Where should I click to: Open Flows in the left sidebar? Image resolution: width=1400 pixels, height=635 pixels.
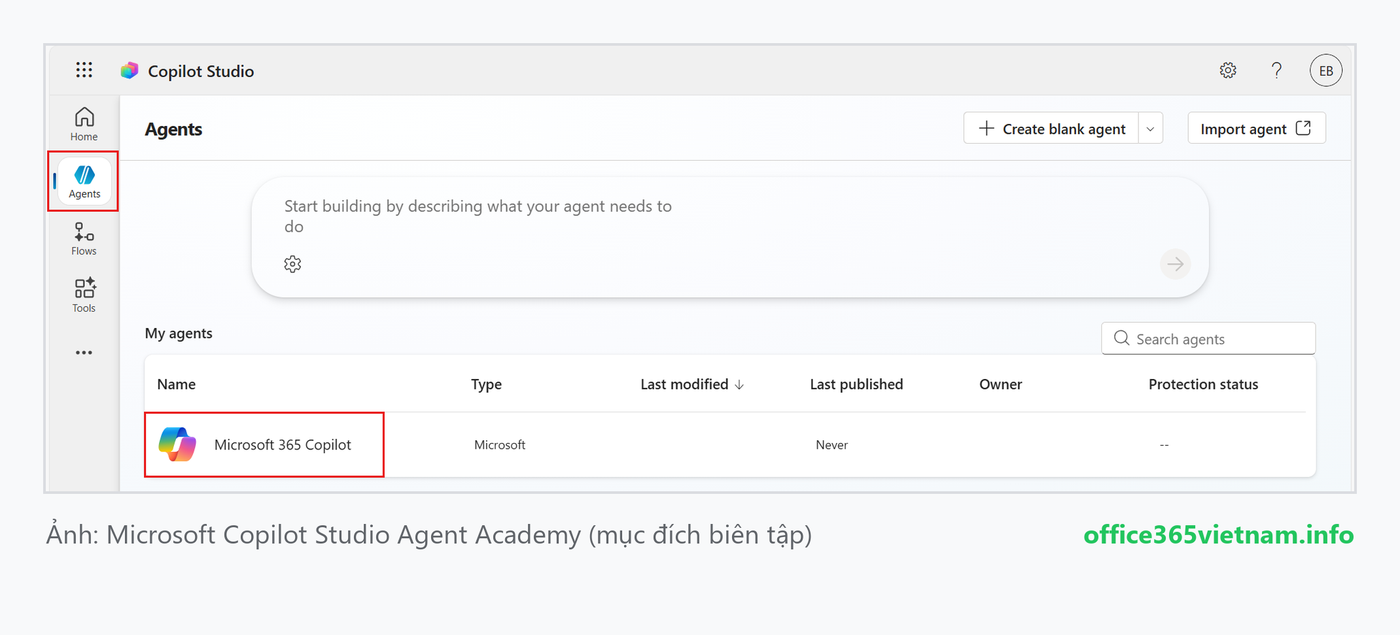tap(84, 239)
